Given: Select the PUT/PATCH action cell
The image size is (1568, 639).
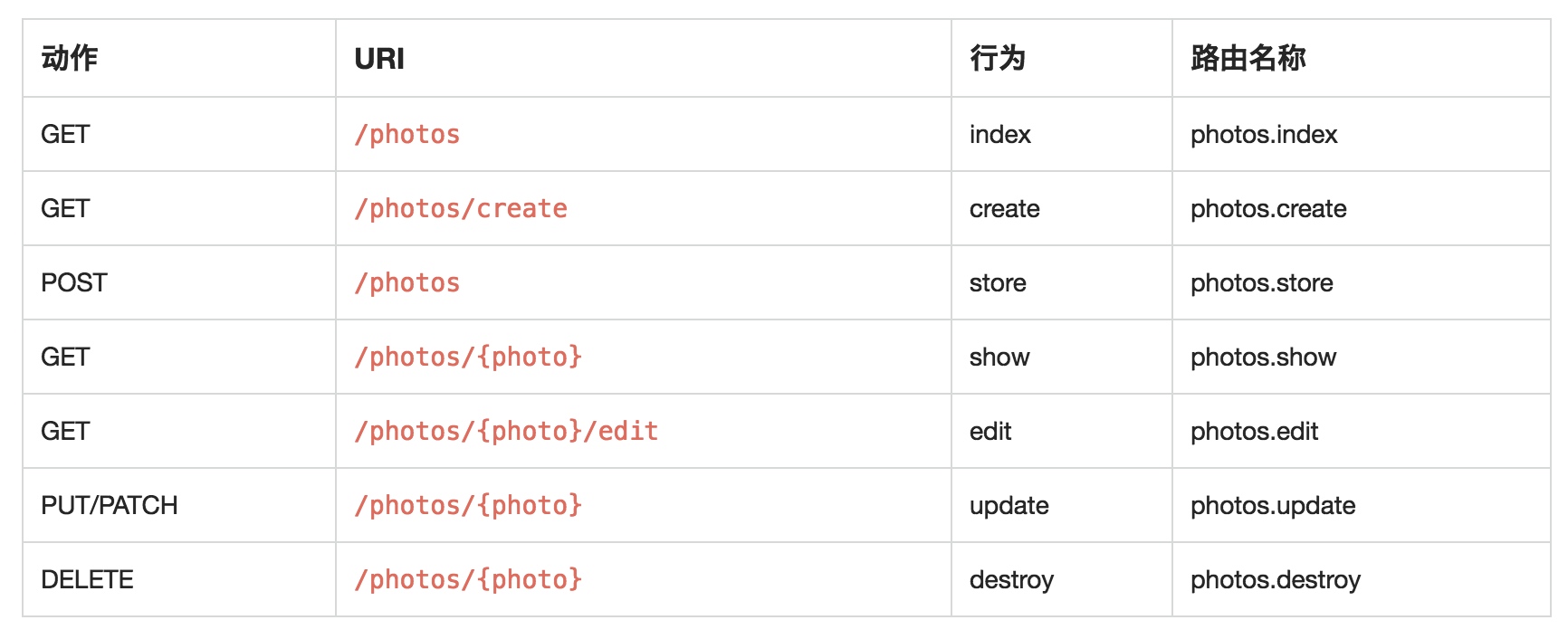Looking at the screenshot, I should [x=110, y=506].
